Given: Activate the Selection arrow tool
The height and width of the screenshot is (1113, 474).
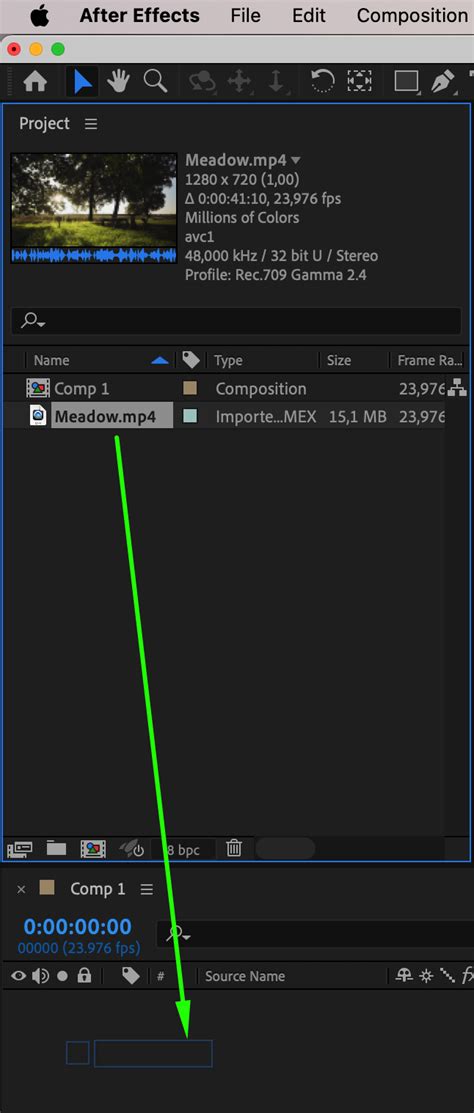Looking at the screenshot, I should tap(83, 82).
